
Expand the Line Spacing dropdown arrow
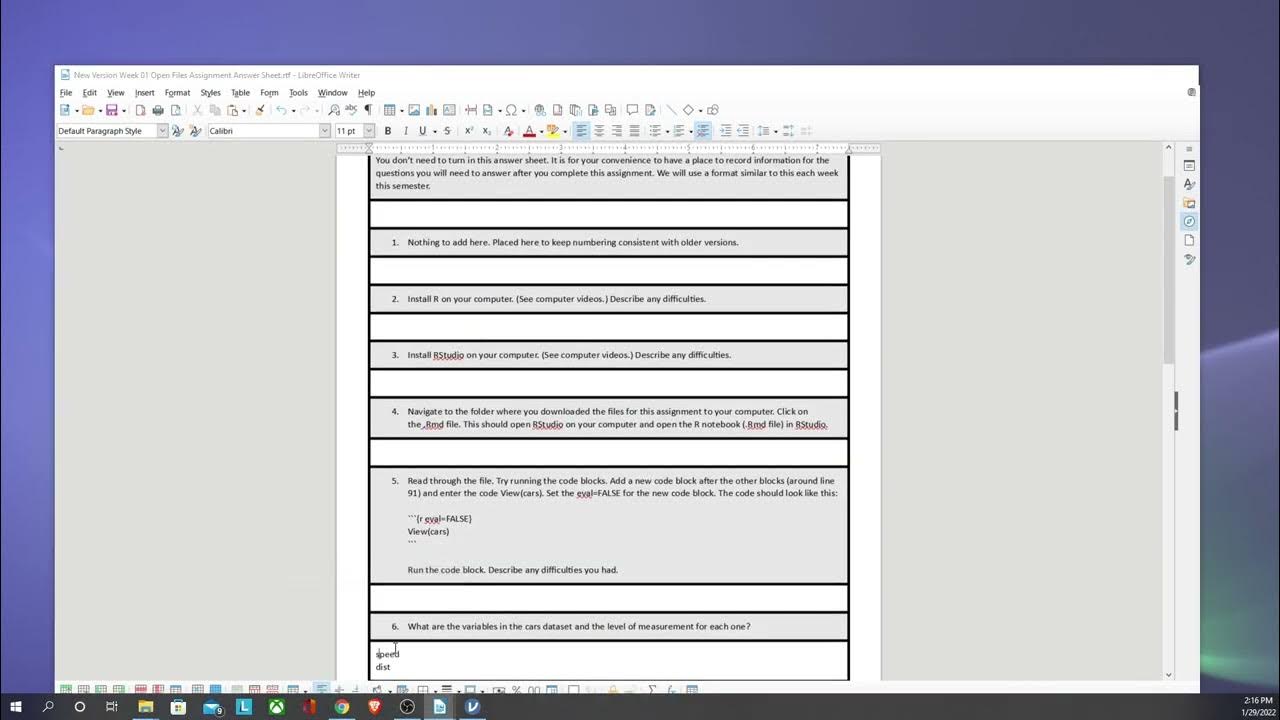(776, 131)
